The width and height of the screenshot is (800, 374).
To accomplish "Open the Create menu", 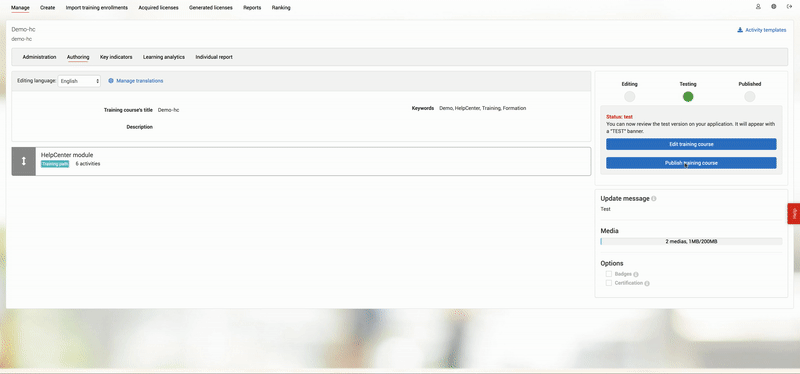I will point(47,8).
